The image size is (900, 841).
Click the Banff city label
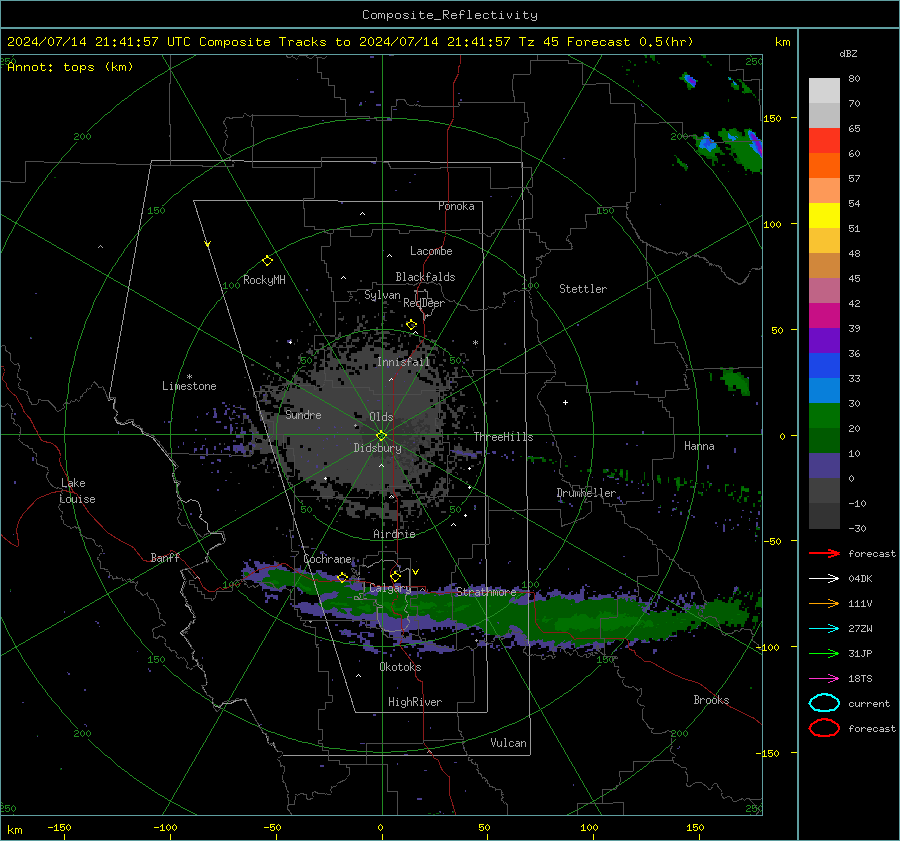point(165,557)
